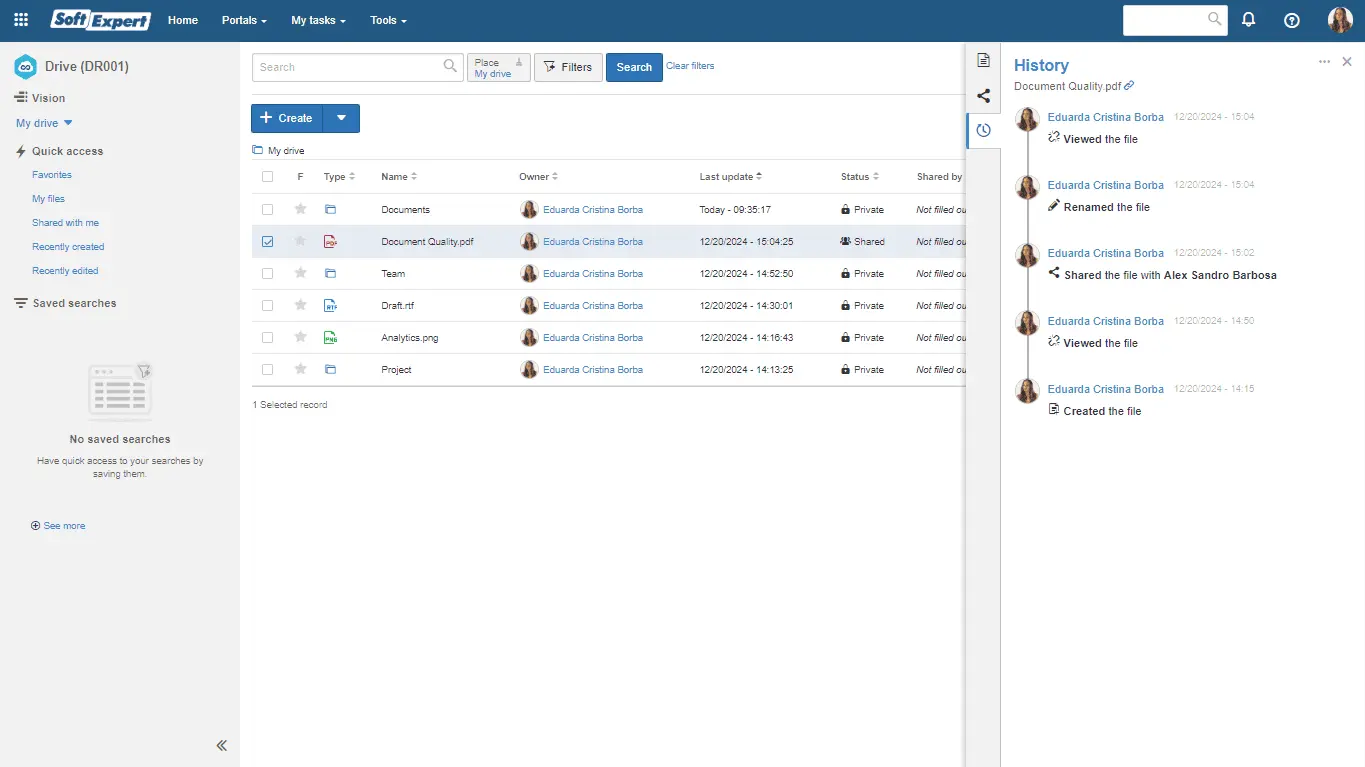The image size is (1365, 767).
Task: Open the Place My drive selector
Action: (498, 68)
